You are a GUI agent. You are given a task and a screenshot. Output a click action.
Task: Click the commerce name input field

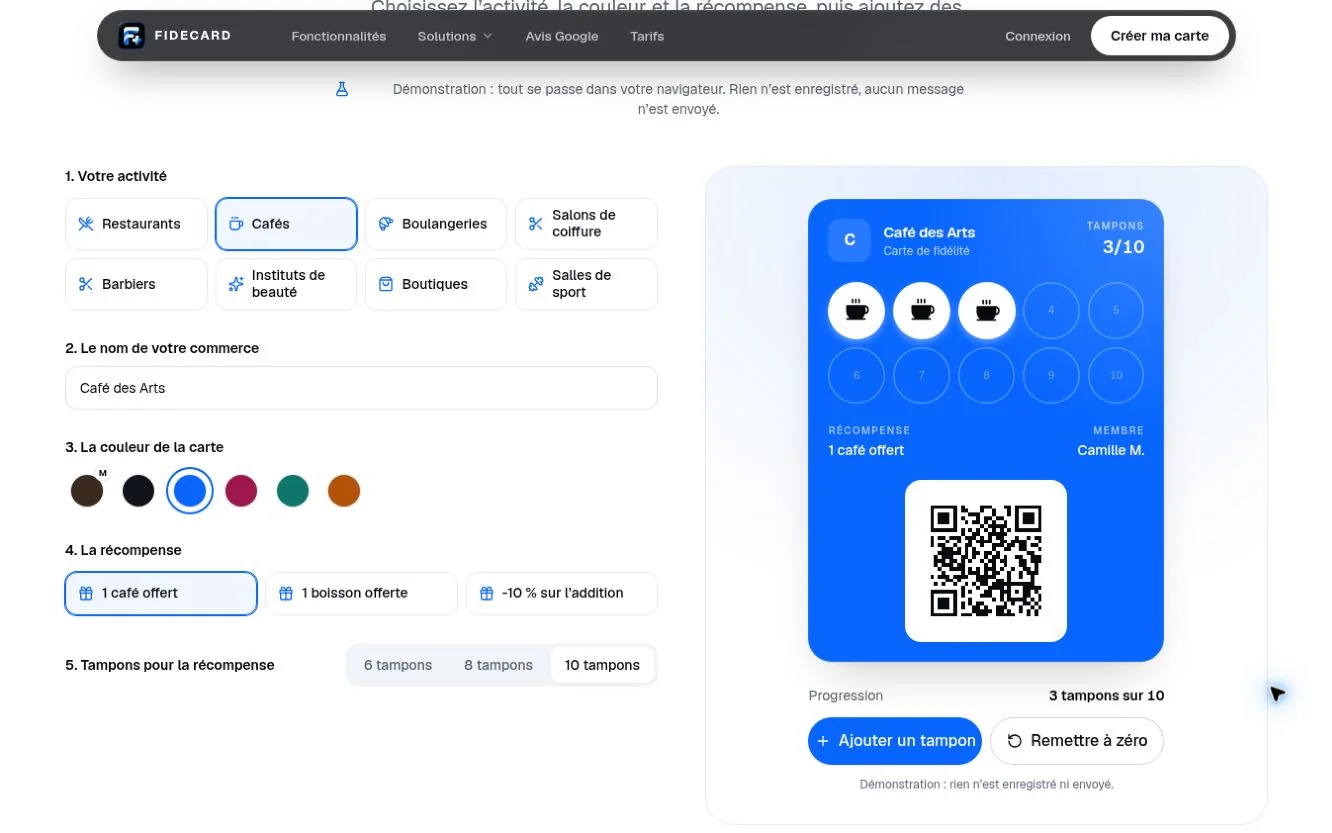pos(361,388)
